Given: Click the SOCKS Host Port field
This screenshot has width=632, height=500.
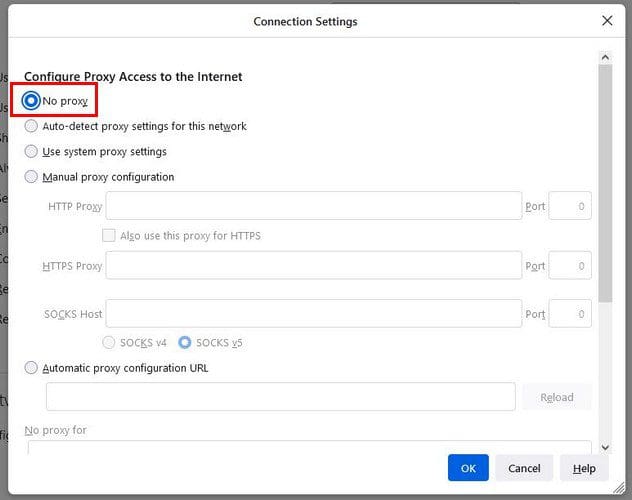Looking at the screenshot, I should (x=570, y=313).
